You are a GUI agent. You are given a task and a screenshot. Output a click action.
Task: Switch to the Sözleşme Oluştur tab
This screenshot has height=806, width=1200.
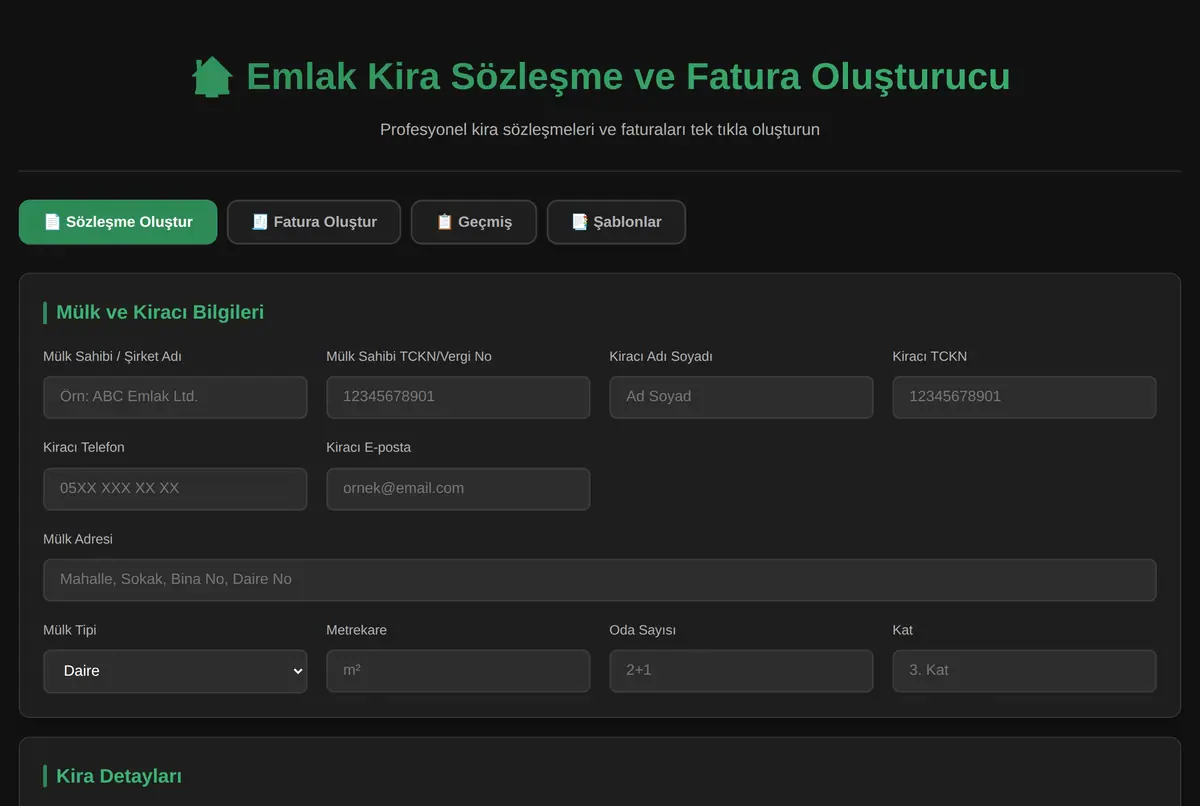point(118,222)
